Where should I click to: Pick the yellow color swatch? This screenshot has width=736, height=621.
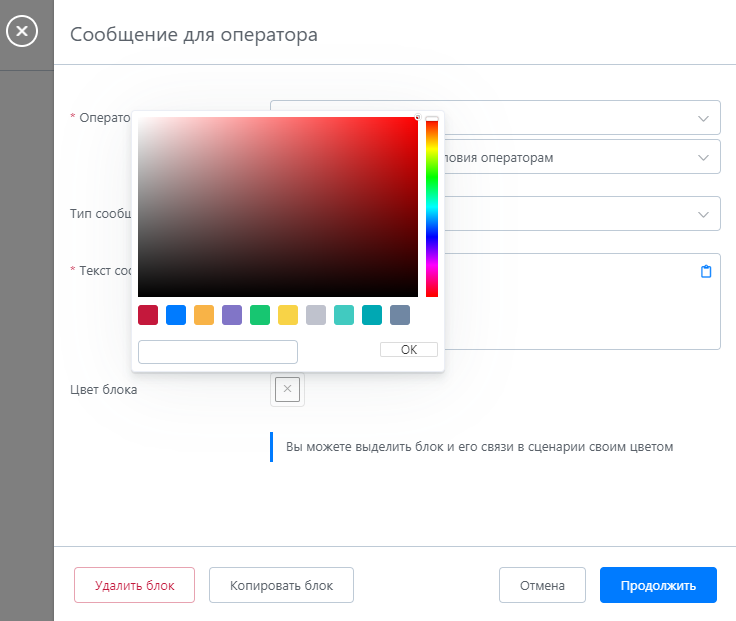[288, 315]
